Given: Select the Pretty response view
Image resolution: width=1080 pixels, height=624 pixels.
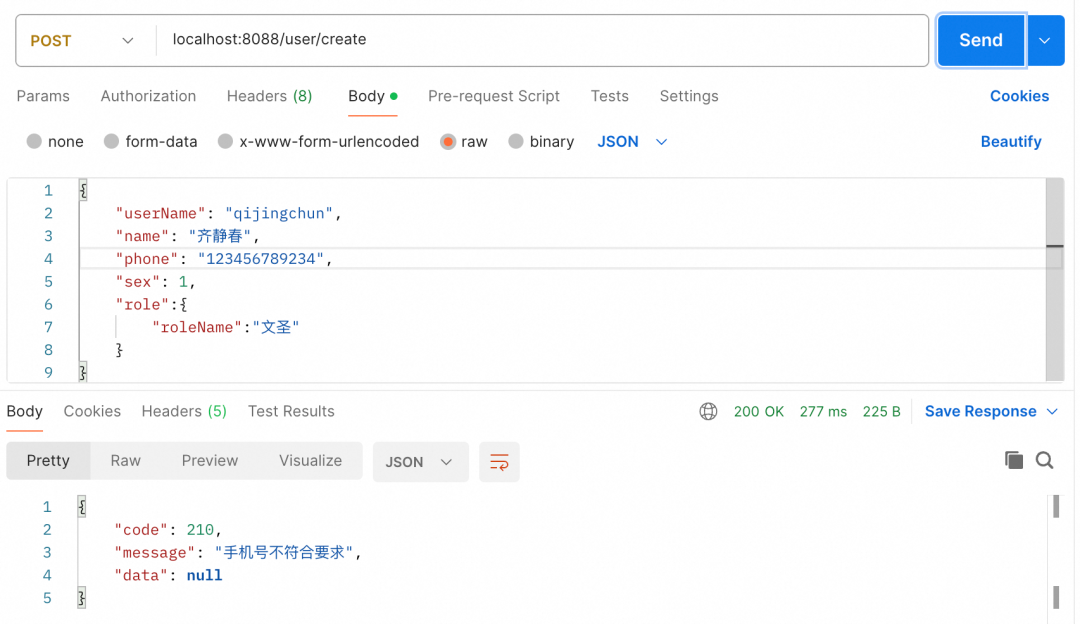Looking at the screenshot, I should 48,461.
